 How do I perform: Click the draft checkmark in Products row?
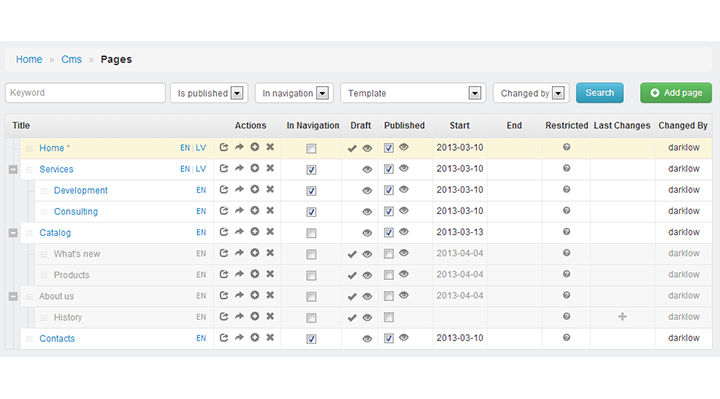352,275
